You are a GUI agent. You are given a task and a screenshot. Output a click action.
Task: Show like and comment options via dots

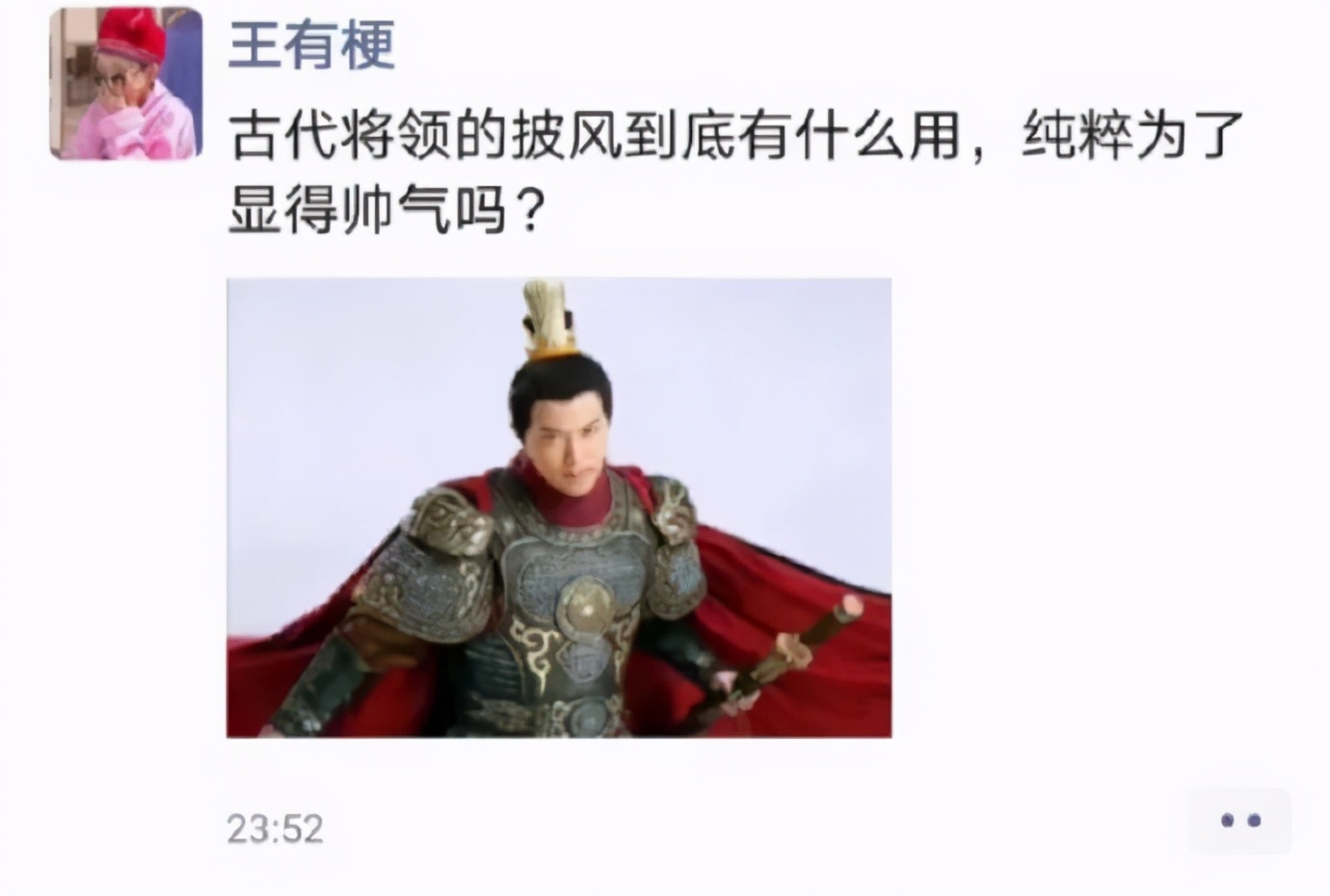click(x=1239, y=821)
